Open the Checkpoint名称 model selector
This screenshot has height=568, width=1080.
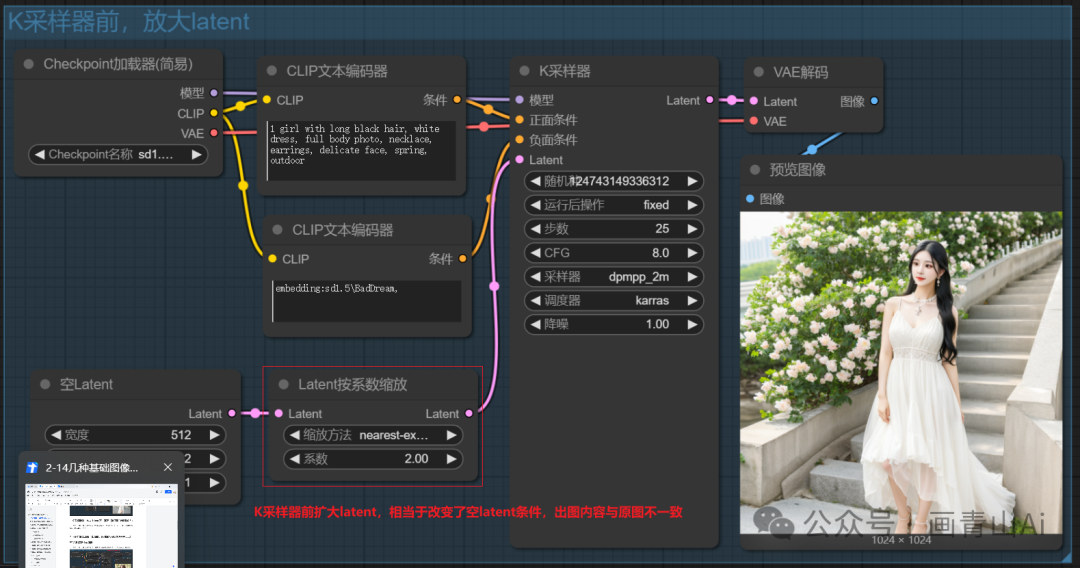(x=118, y=154)
